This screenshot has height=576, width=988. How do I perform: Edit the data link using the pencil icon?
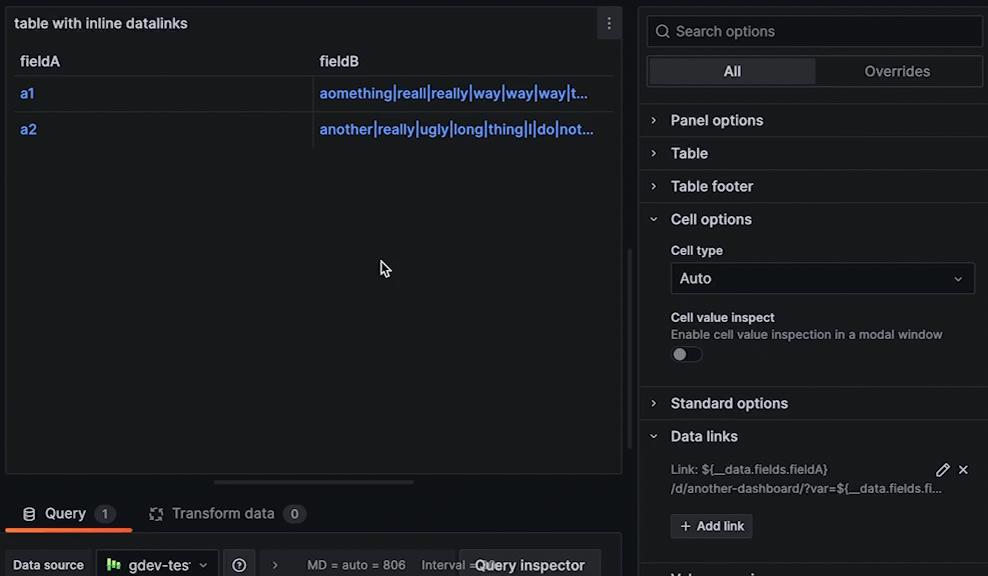point(942,469)
